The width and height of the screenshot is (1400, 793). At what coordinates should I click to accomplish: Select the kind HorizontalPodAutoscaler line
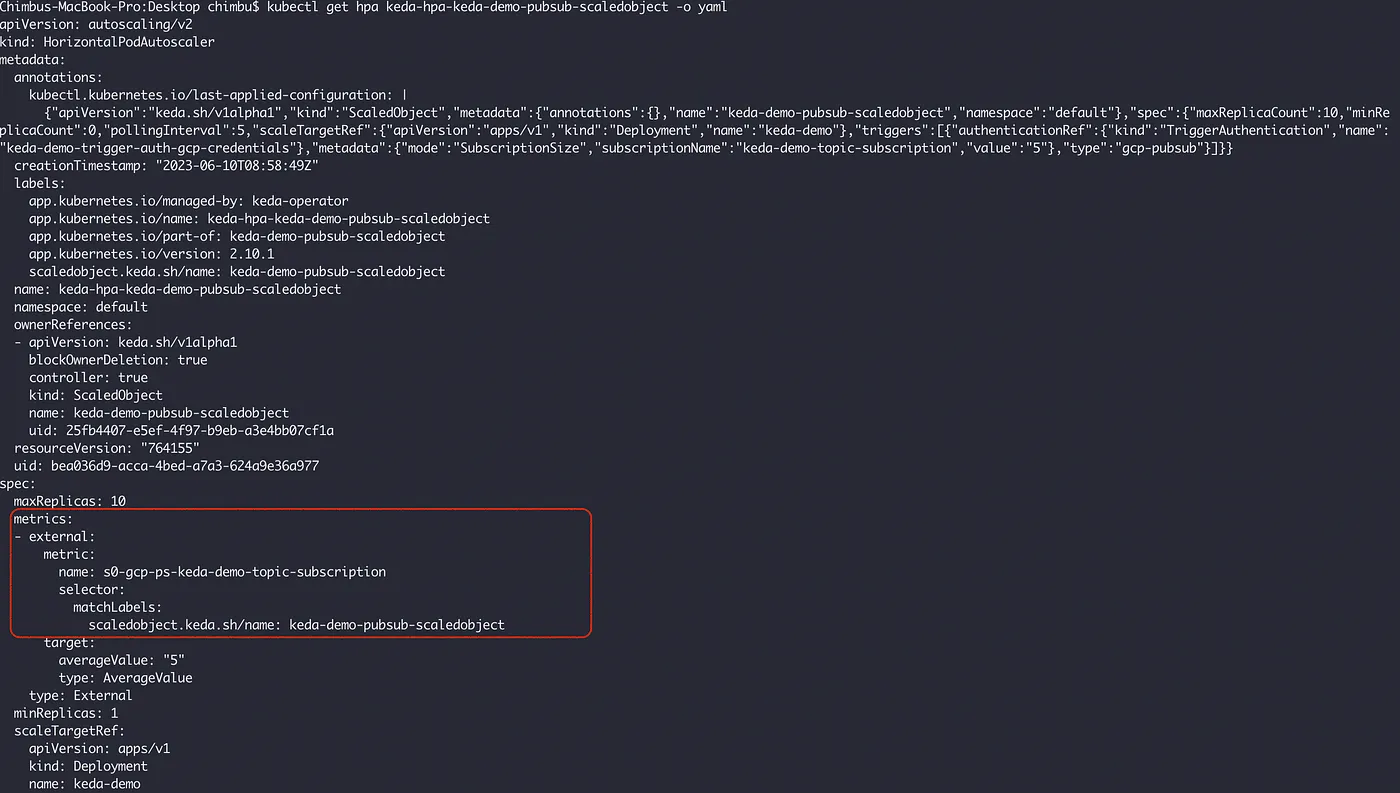tap(107, 42)
